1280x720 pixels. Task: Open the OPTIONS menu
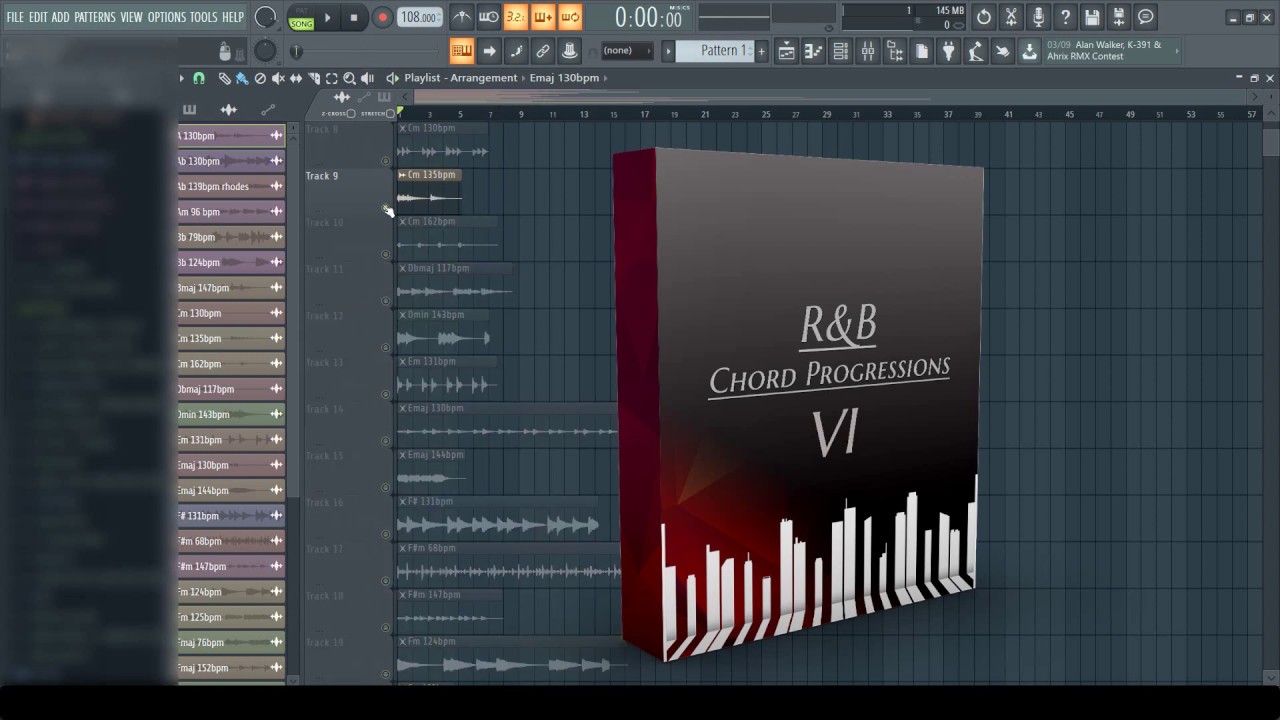click(167, 17)
